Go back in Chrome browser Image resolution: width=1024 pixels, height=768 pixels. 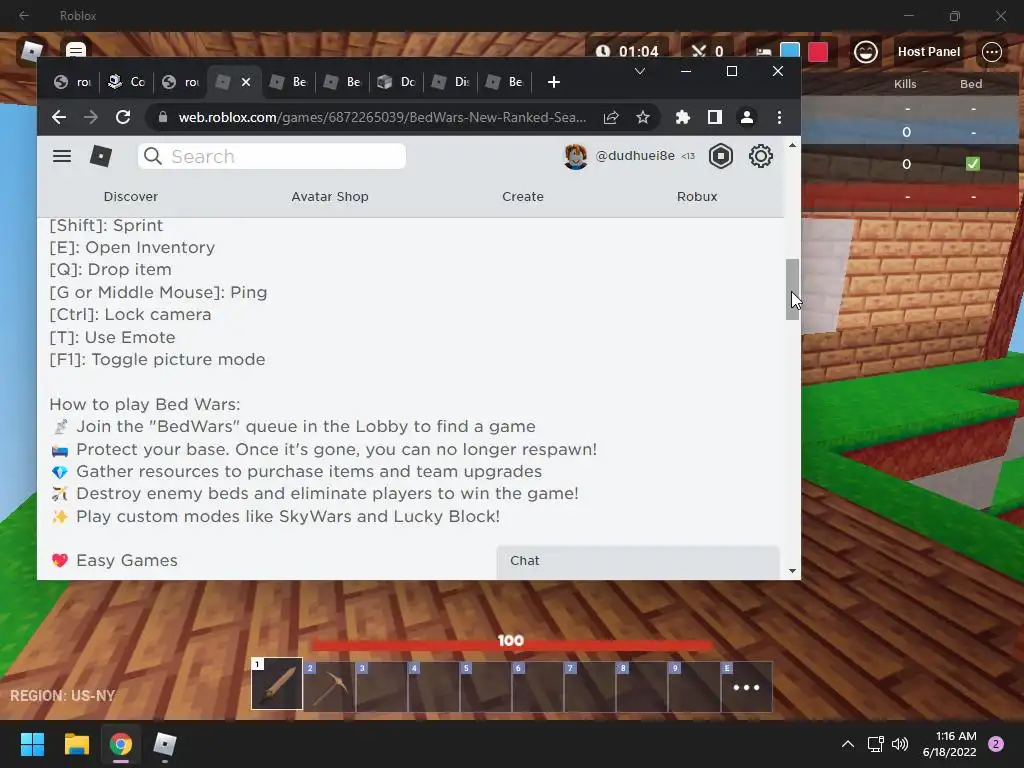[x=59, y=117]
